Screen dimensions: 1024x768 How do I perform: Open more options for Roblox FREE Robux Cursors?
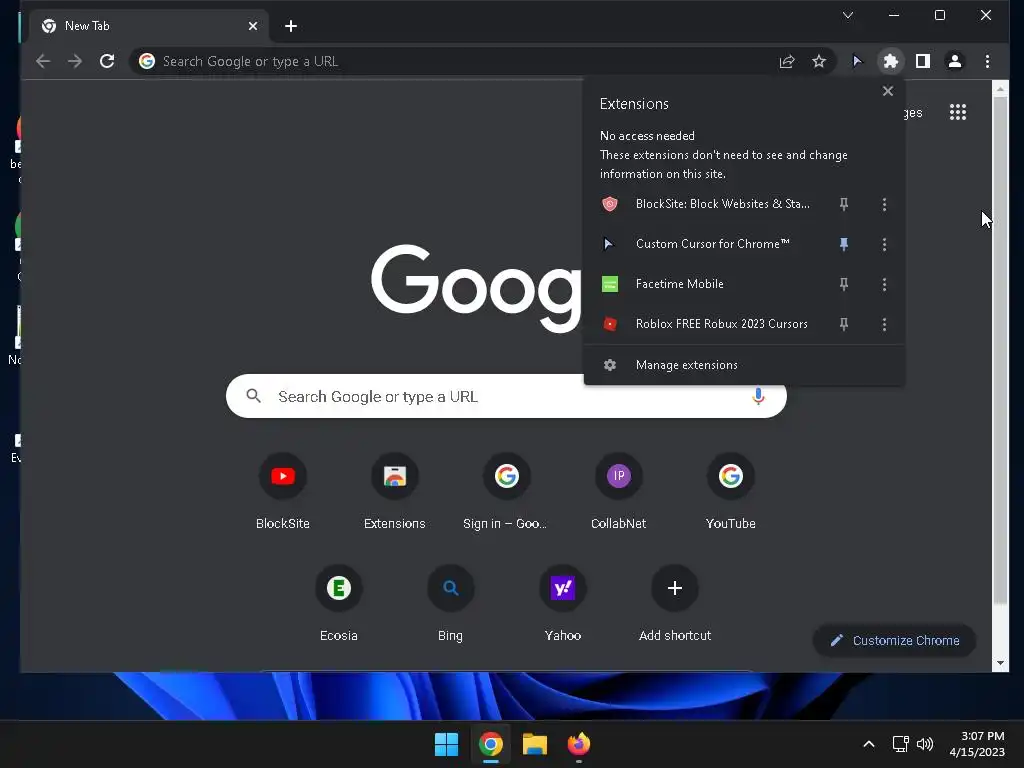click(x=884, y=324)
